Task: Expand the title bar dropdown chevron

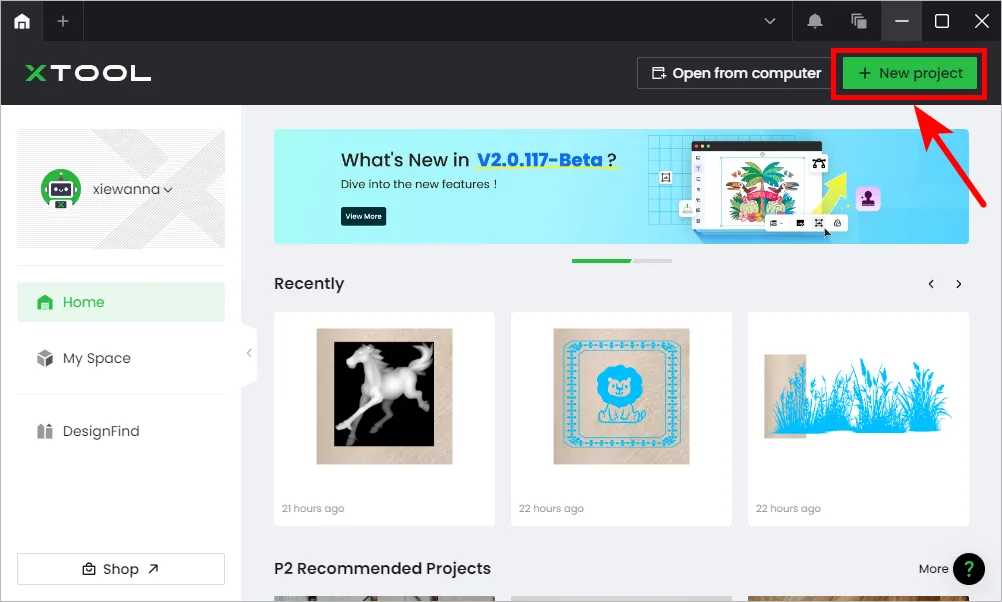Action: 770,21
